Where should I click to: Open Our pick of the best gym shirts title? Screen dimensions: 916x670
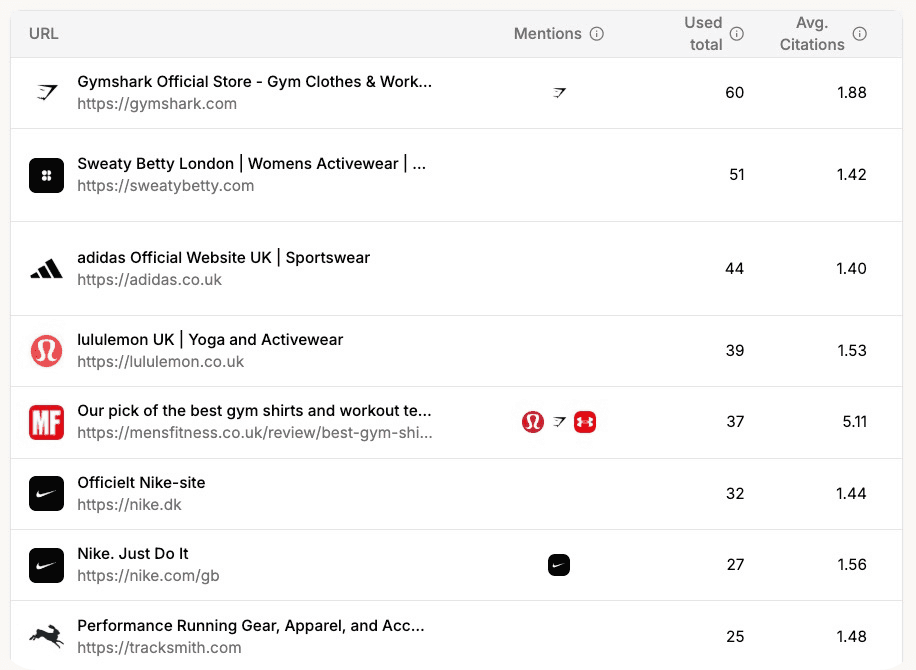point(255,411)
